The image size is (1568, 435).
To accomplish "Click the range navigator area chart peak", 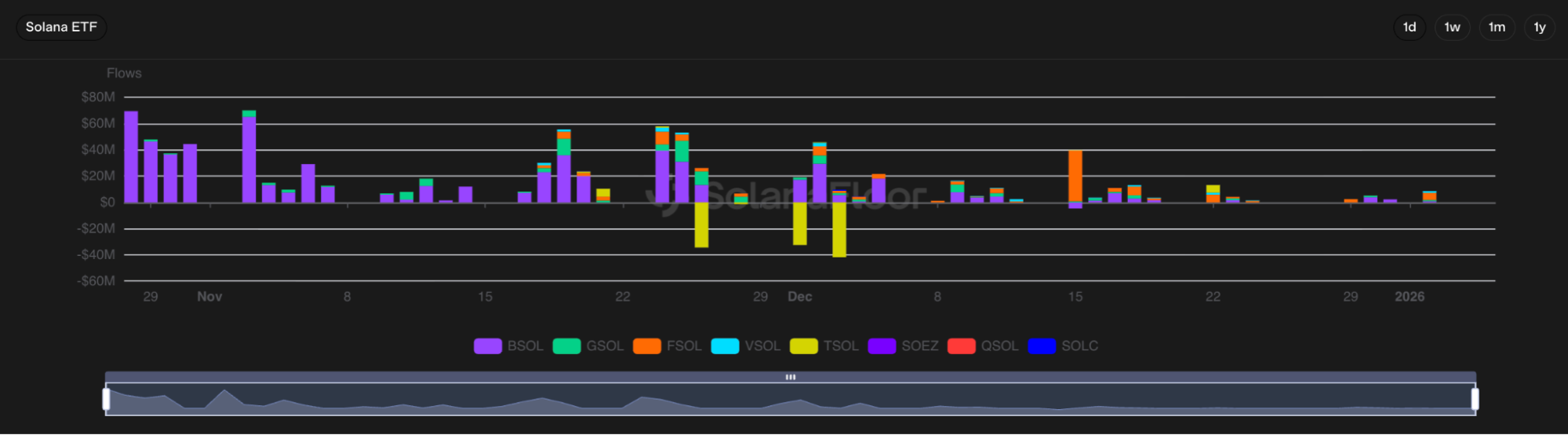I will [225, 392].
